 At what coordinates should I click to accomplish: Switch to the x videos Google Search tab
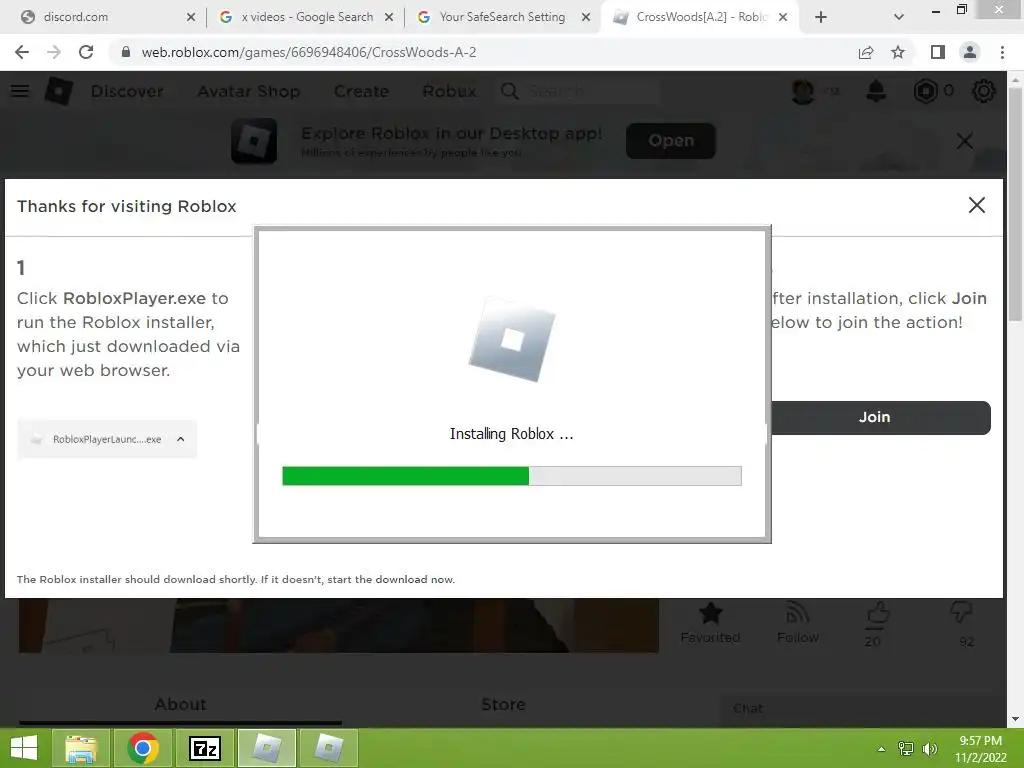pyautogui.click(x=307, y=17)
